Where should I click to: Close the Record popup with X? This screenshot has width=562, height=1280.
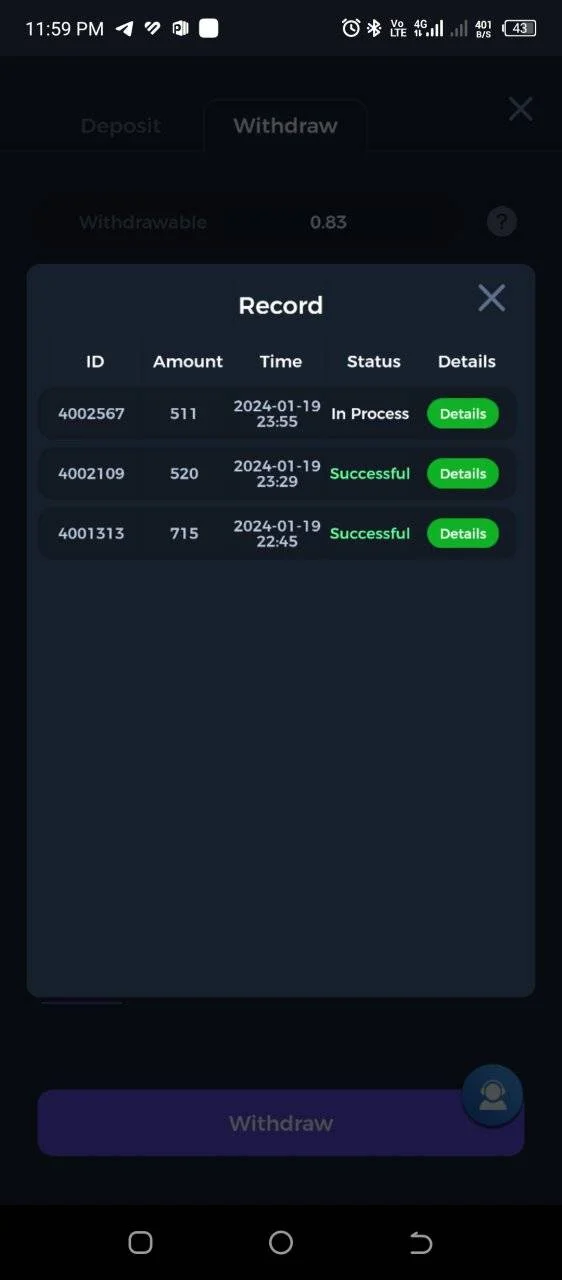point(491,297)
